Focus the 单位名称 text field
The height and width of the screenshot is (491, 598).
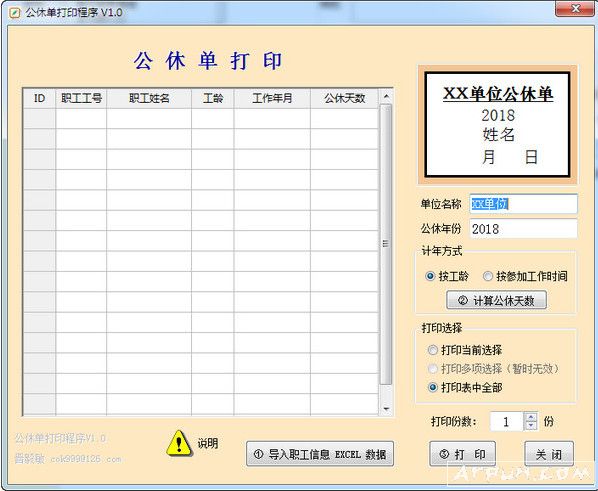pos(524,204)
